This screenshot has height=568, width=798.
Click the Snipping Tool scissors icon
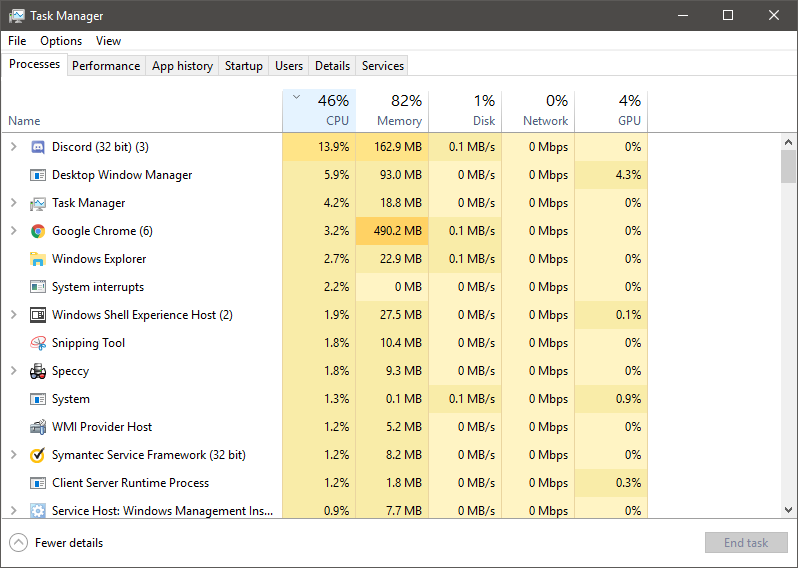coord(38,343)
